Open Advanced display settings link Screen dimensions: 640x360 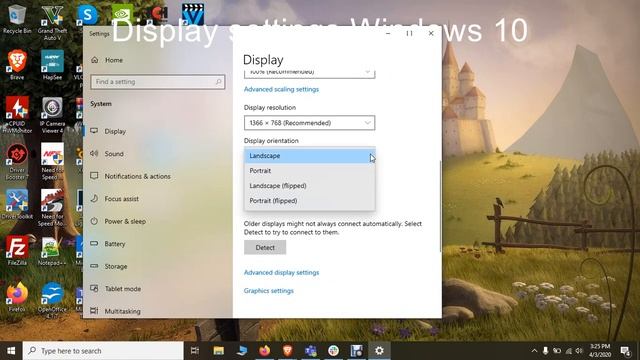tap(281, 273)
